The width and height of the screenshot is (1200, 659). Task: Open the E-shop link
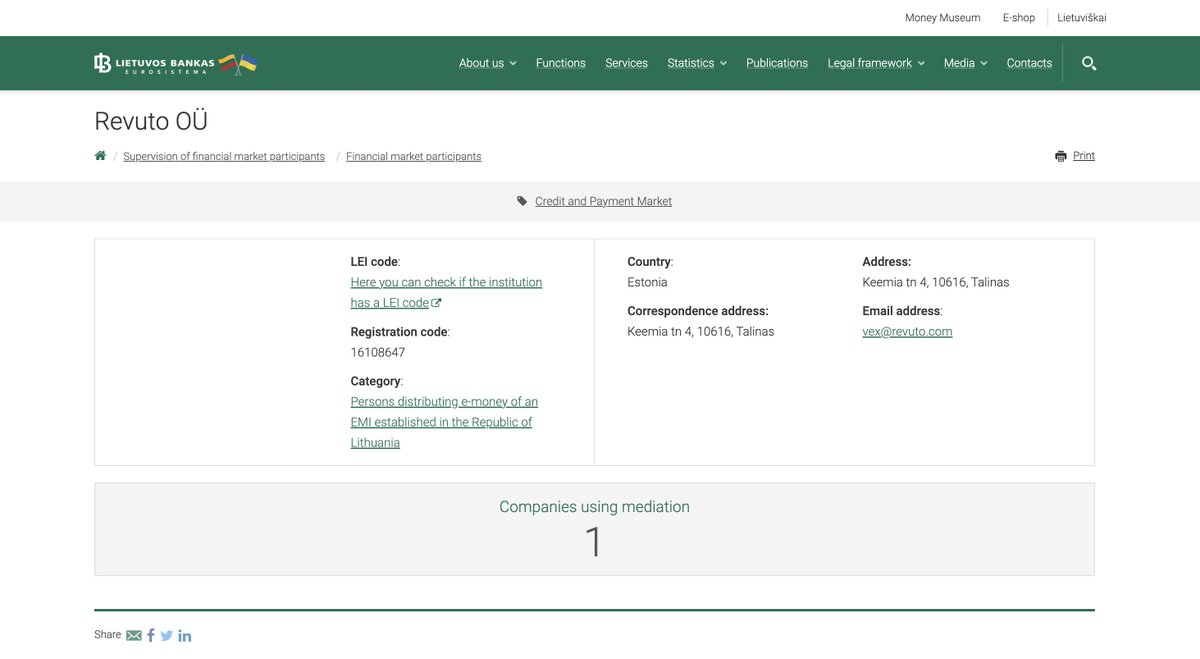tap(1019, 18)
